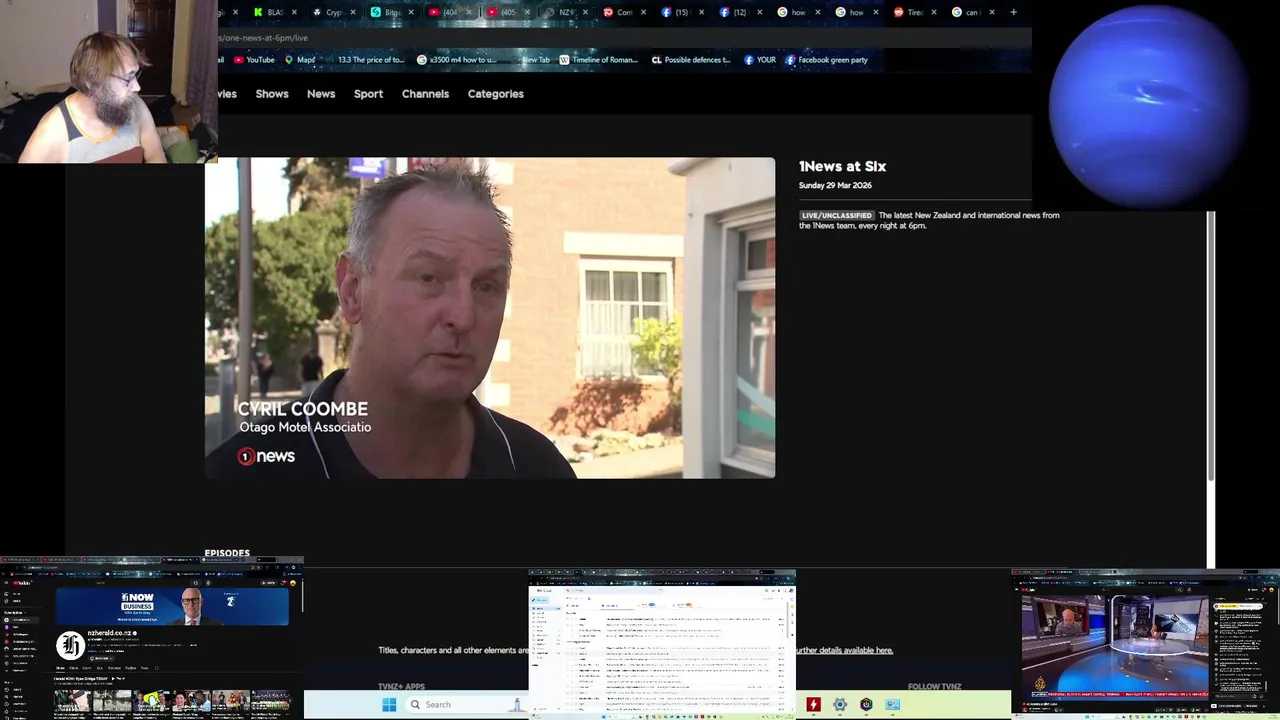
Task: Open the Sport menu item
Action: [368, 94]
